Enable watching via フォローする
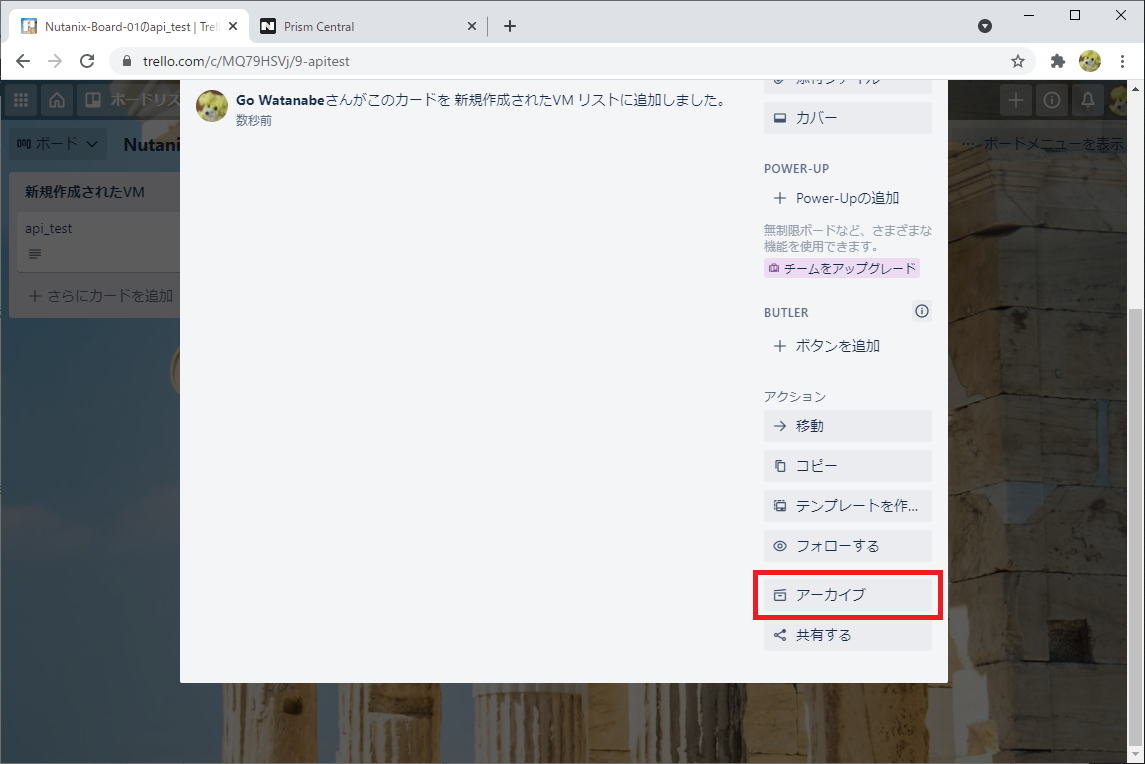Viewport: 1145px width, 764px height. [x=847, y=545]
